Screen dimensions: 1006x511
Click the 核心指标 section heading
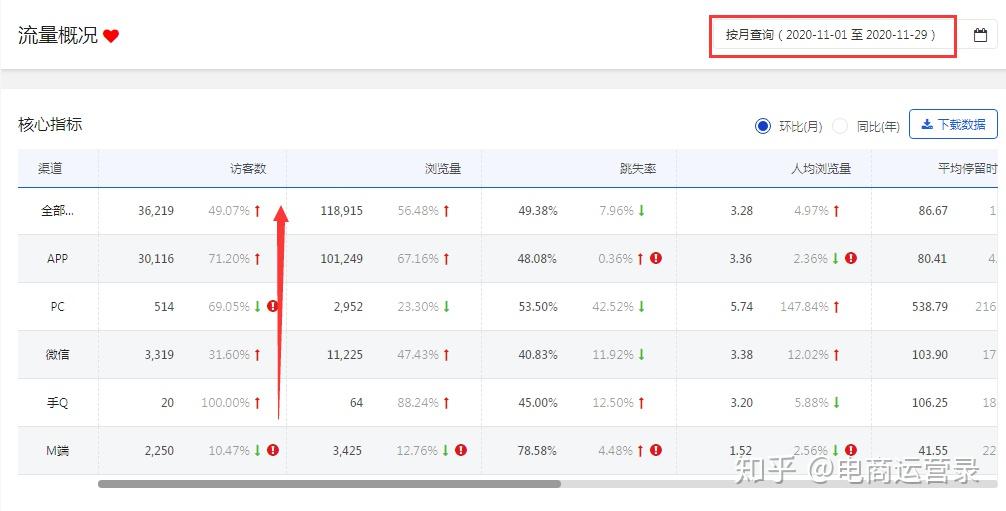[50, 125]
